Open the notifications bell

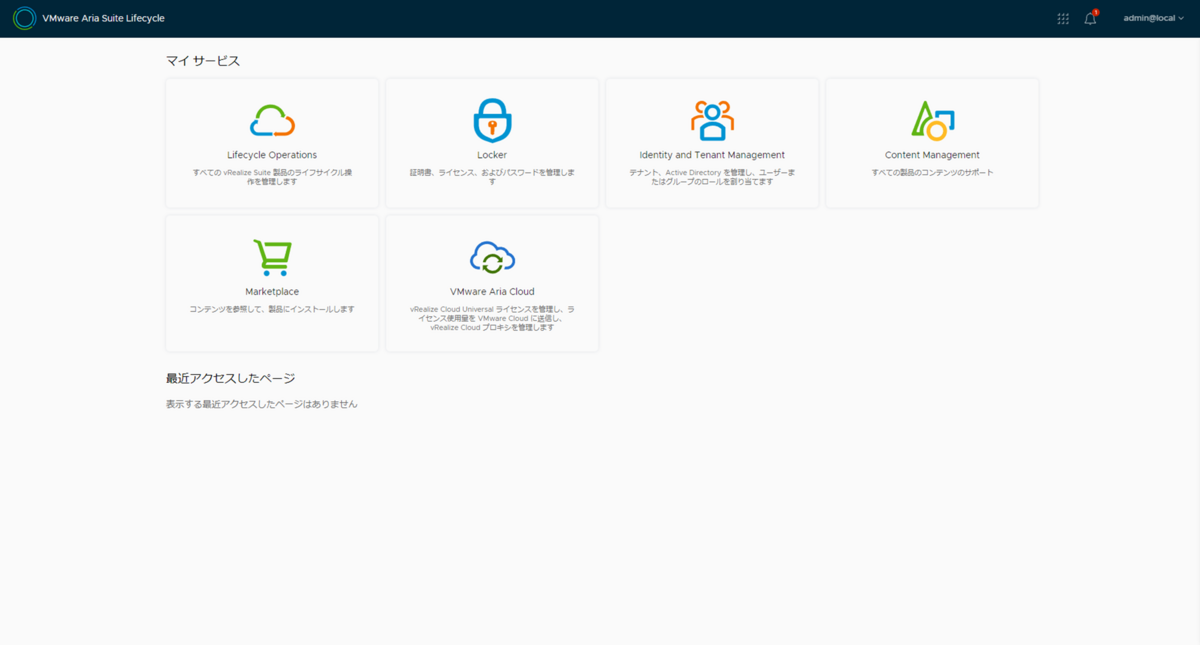tap(1091, 18)
